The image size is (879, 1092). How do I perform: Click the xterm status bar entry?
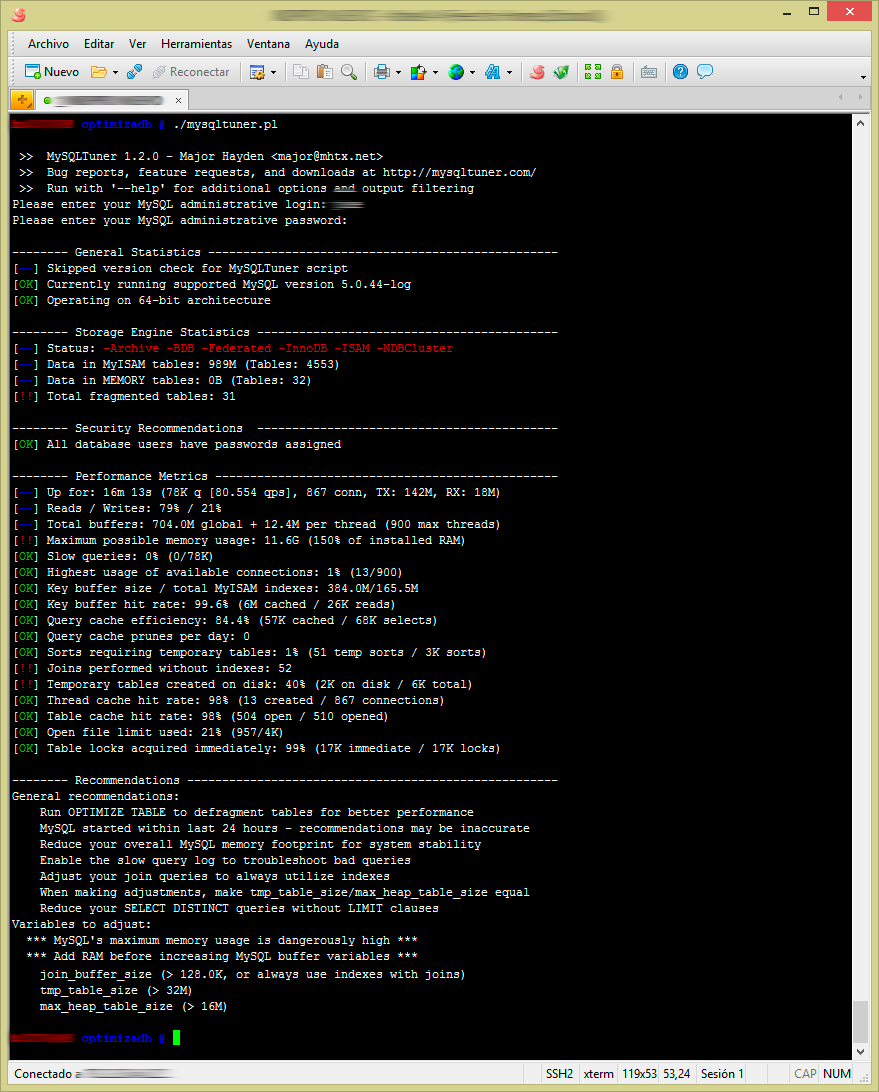coord(598,1073)
